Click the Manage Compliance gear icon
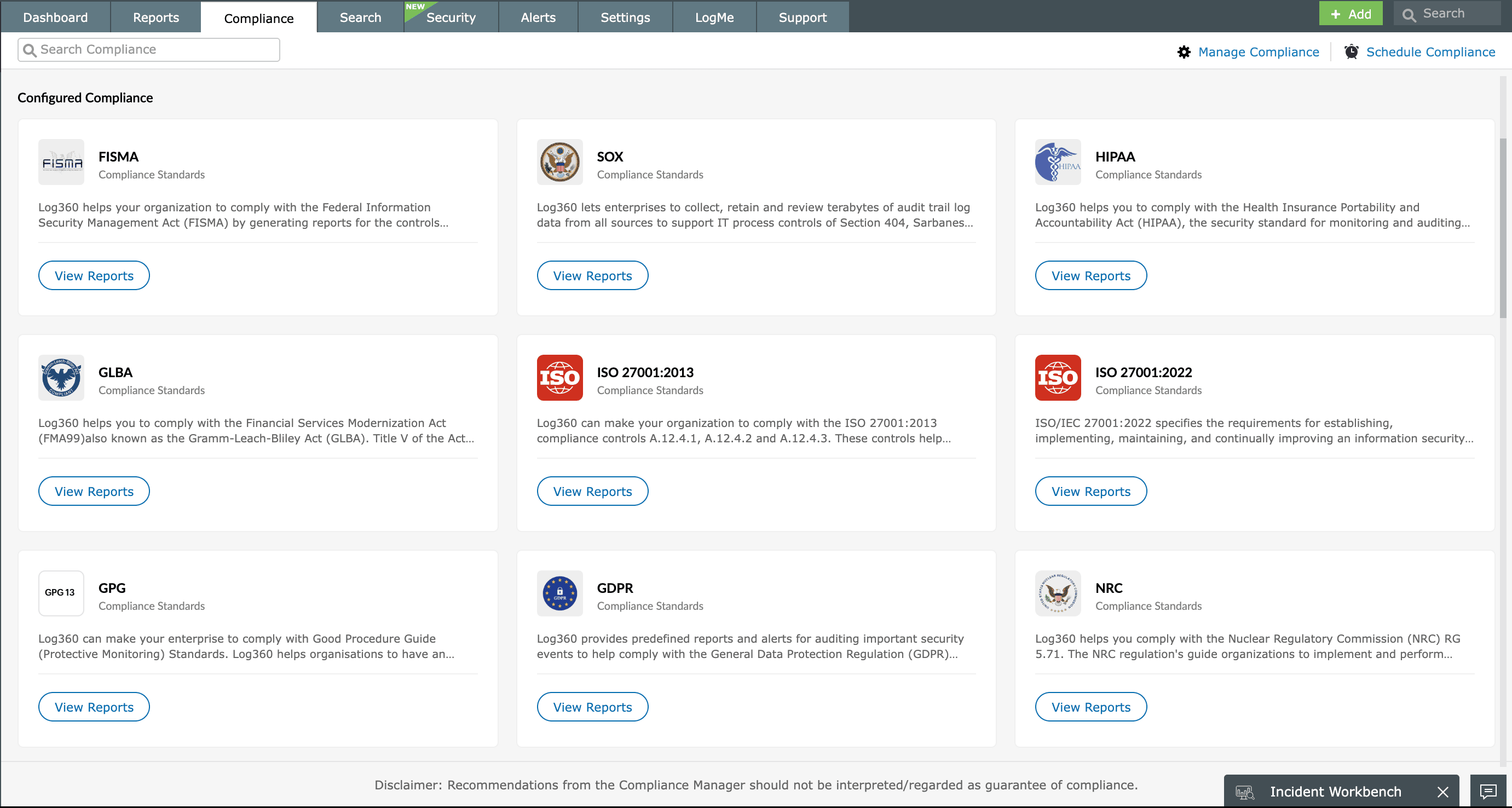Image resolution: width=1512 pixels, height=808 pixels. point(1184,51)
